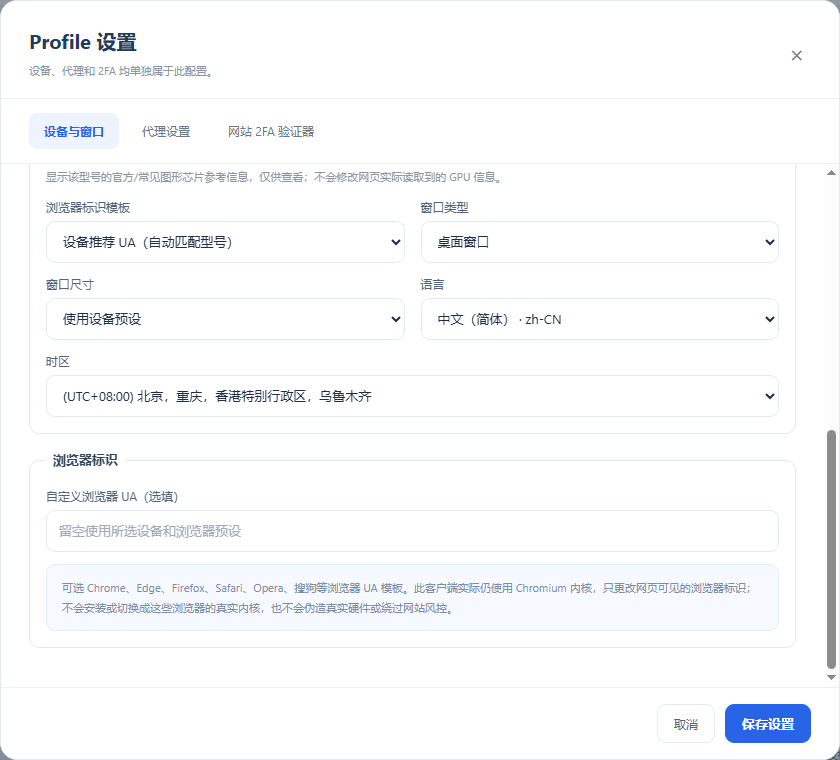Focus the 自定义浏览器 UA input field

412,531
